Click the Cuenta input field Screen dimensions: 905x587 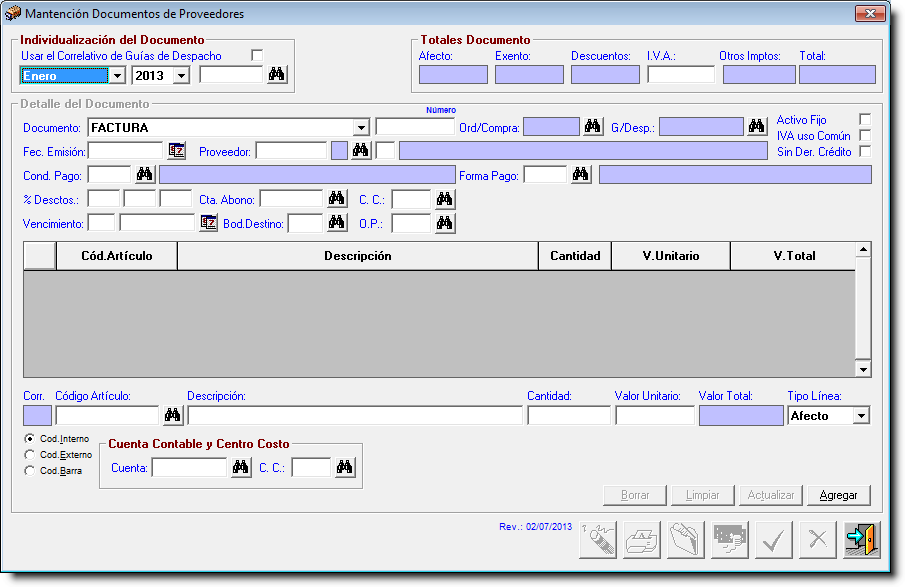pyautogui.click(x=189, y=467)
